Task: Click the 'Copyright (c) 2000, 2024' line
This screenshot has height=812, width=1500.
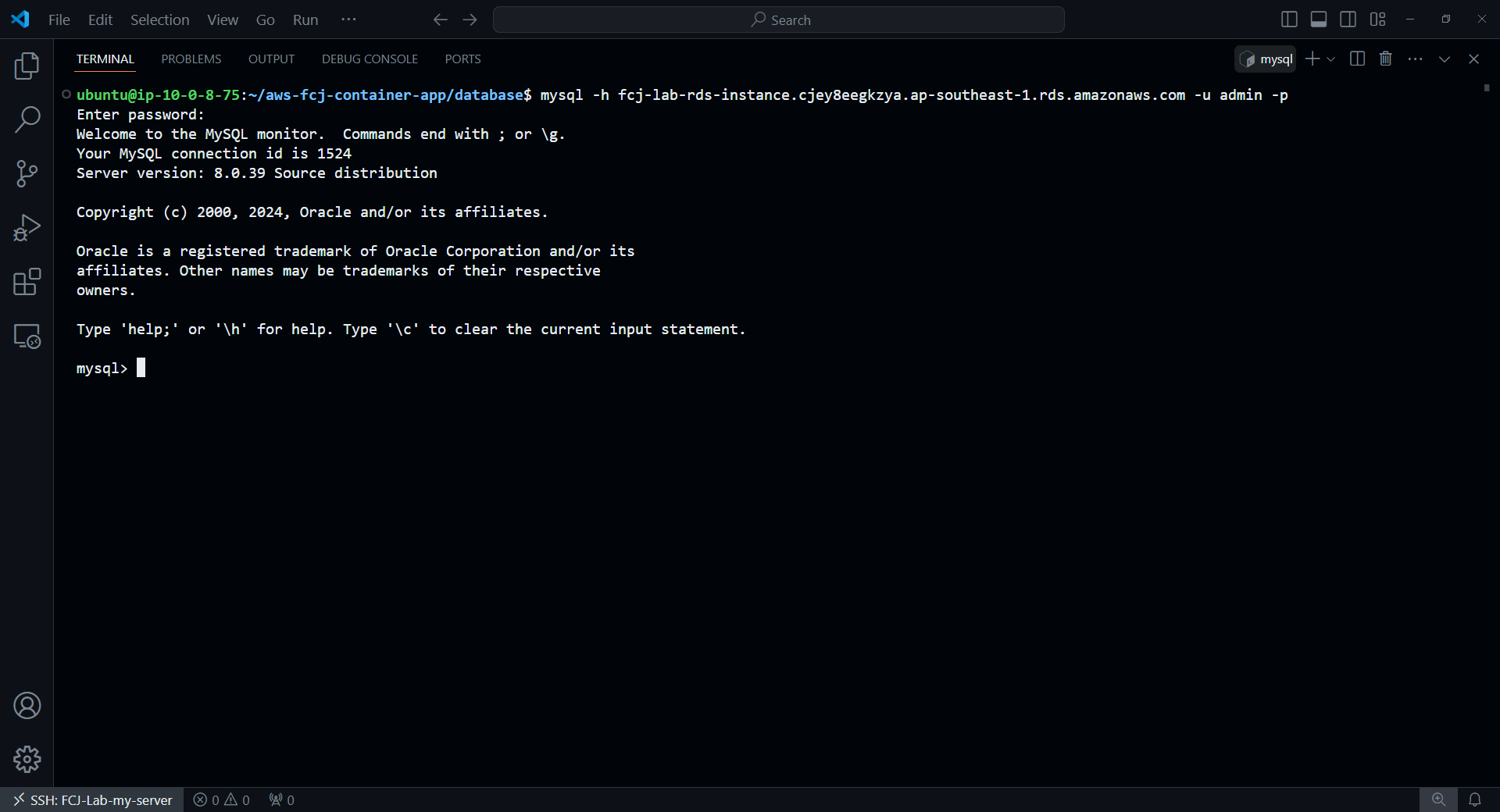Action: [312, 212]
